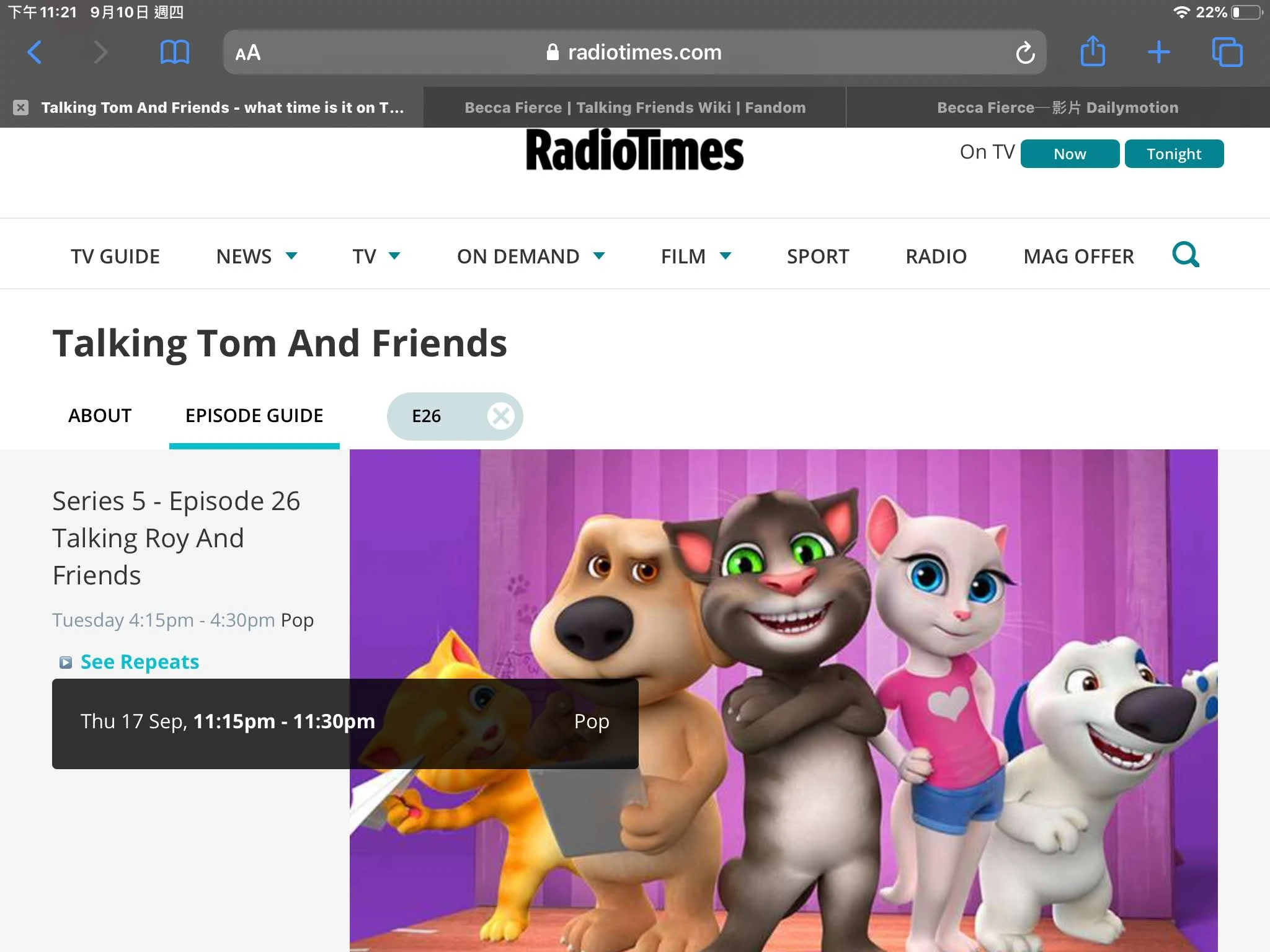Show the tab overview grid
Image resolution: width=1270 pixels, height=952 pixels.
(x=1227, y=52)
